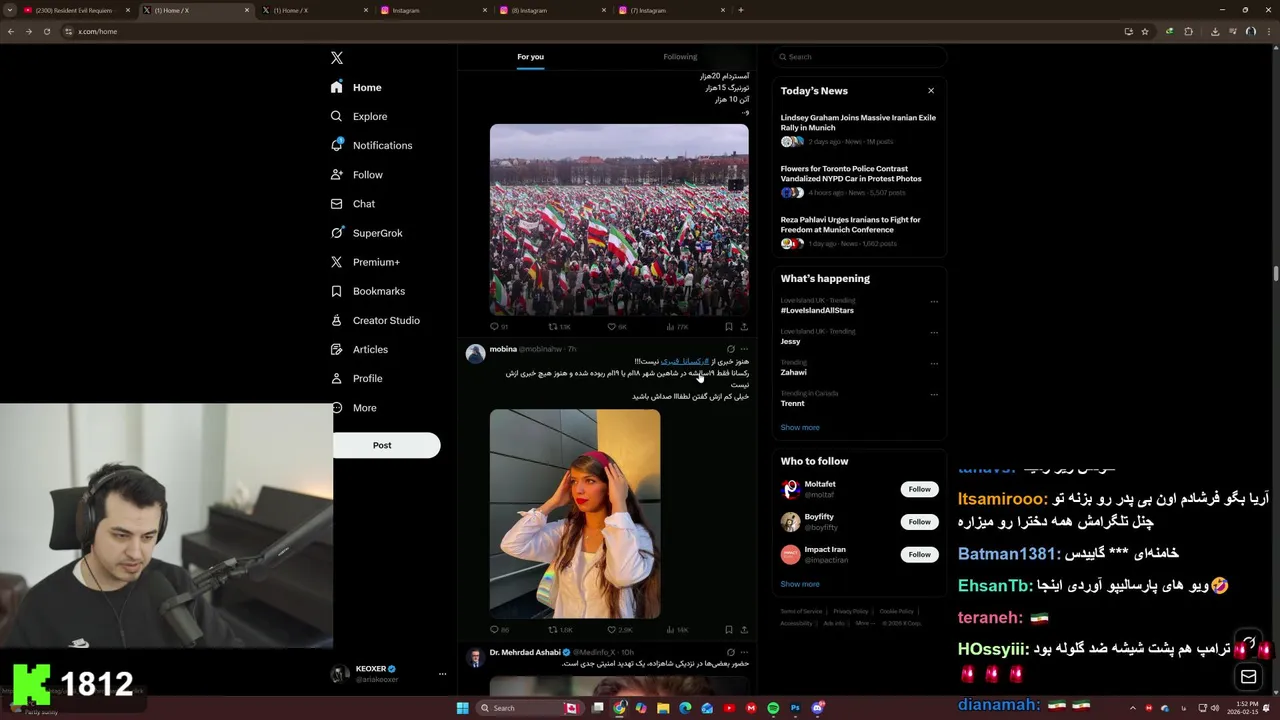The height and width of the screenshot is (720, 1280).
Task: Open options for Zahawi trend
Action: click(934, 363)
